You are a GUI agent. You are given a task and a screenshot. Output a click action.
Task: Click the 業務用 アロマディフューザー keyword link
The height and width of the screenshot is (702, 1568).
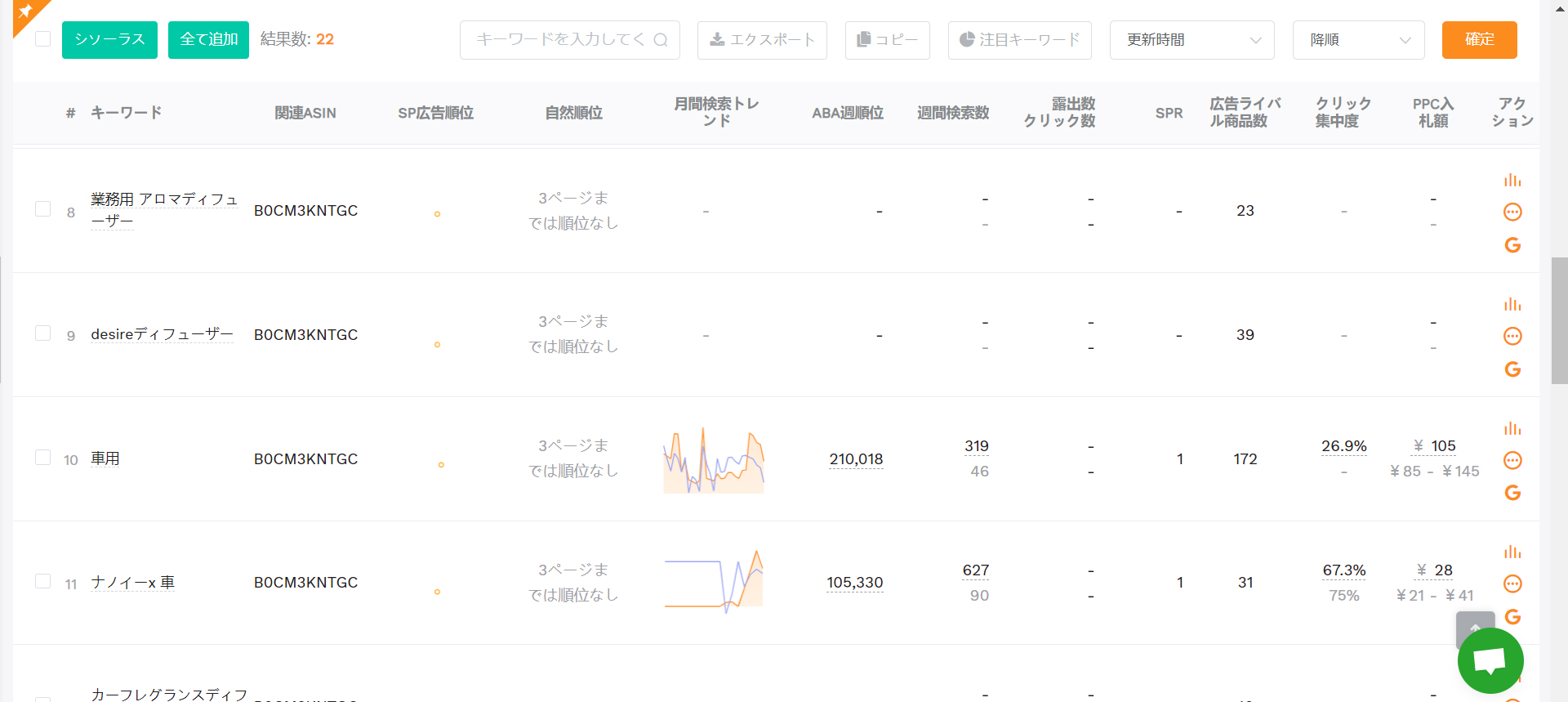coord(164,209)
